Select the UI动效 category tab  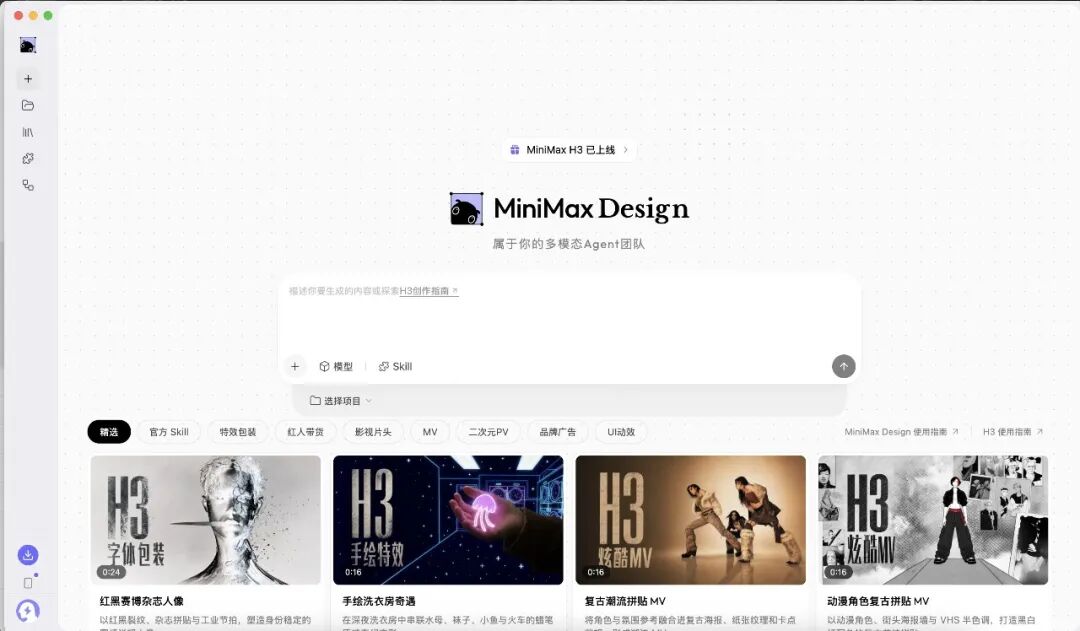pos(621,432)
